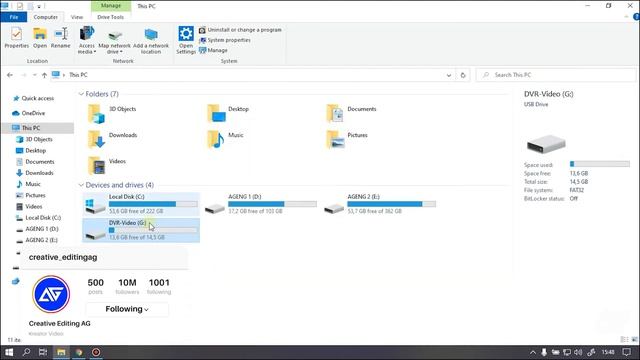Select the Documents folder

coord(353,113)
